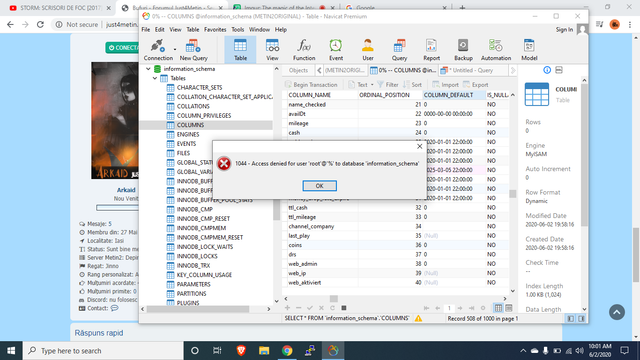
Task: Collapse the information_schema database node
Action: [x=148, y=69]
